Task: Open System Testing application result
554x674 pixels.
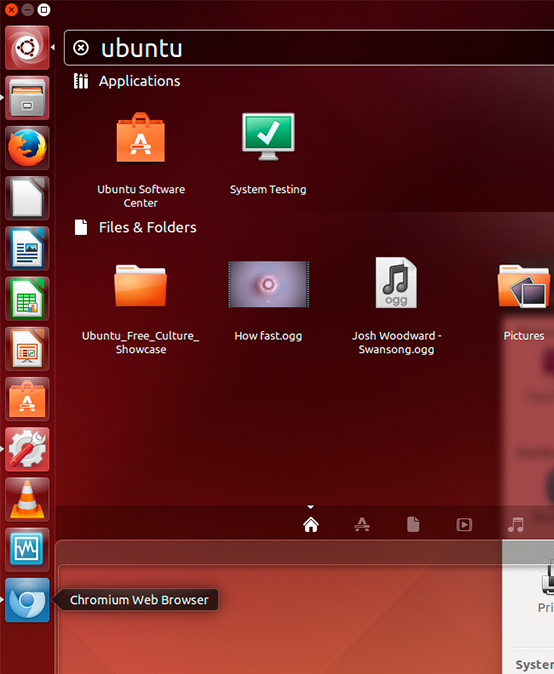Action: [x=268, y=154]
